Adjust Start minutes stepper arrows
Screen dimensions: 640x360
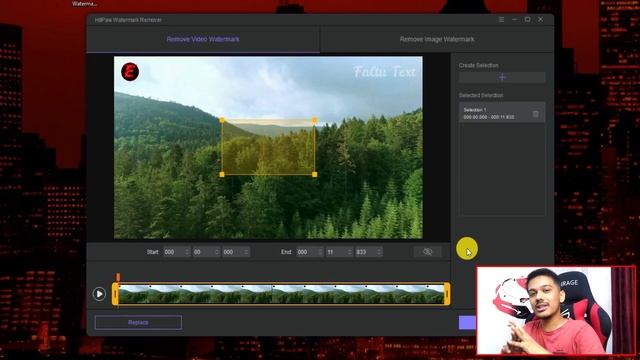point(217,252)
